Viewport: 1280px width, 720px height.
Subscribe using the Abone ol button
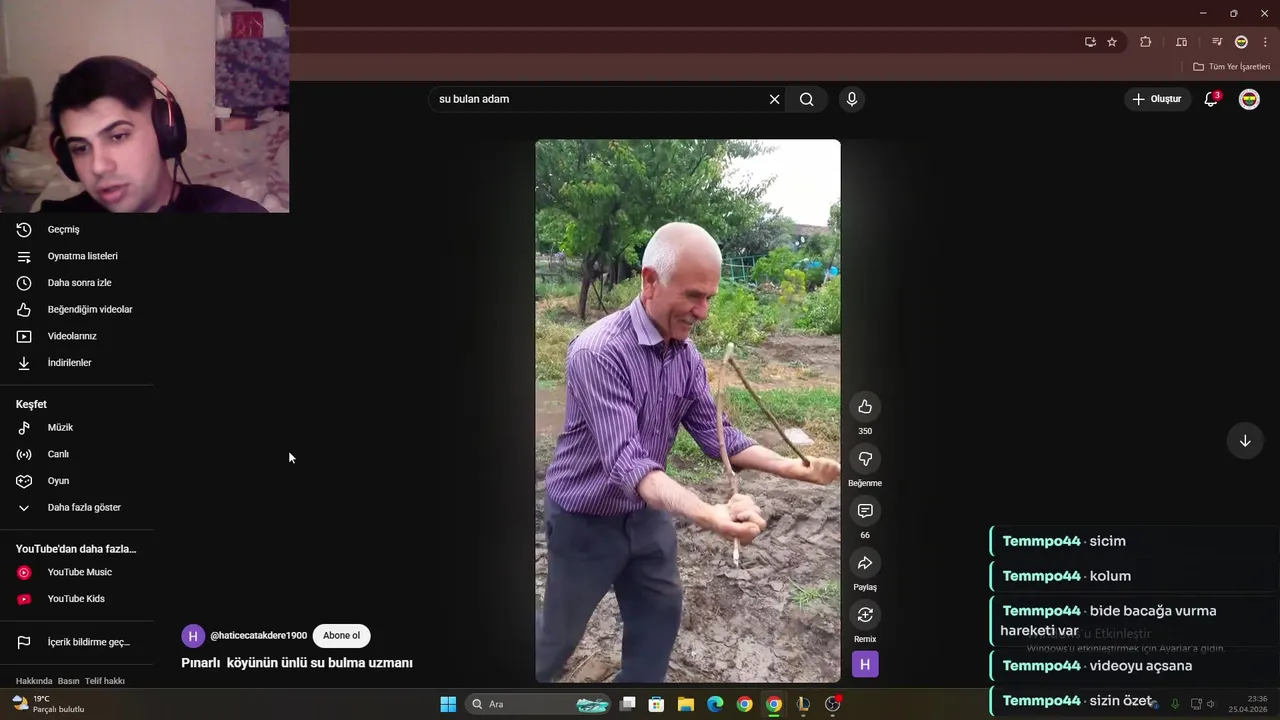(x=341, y=636)
